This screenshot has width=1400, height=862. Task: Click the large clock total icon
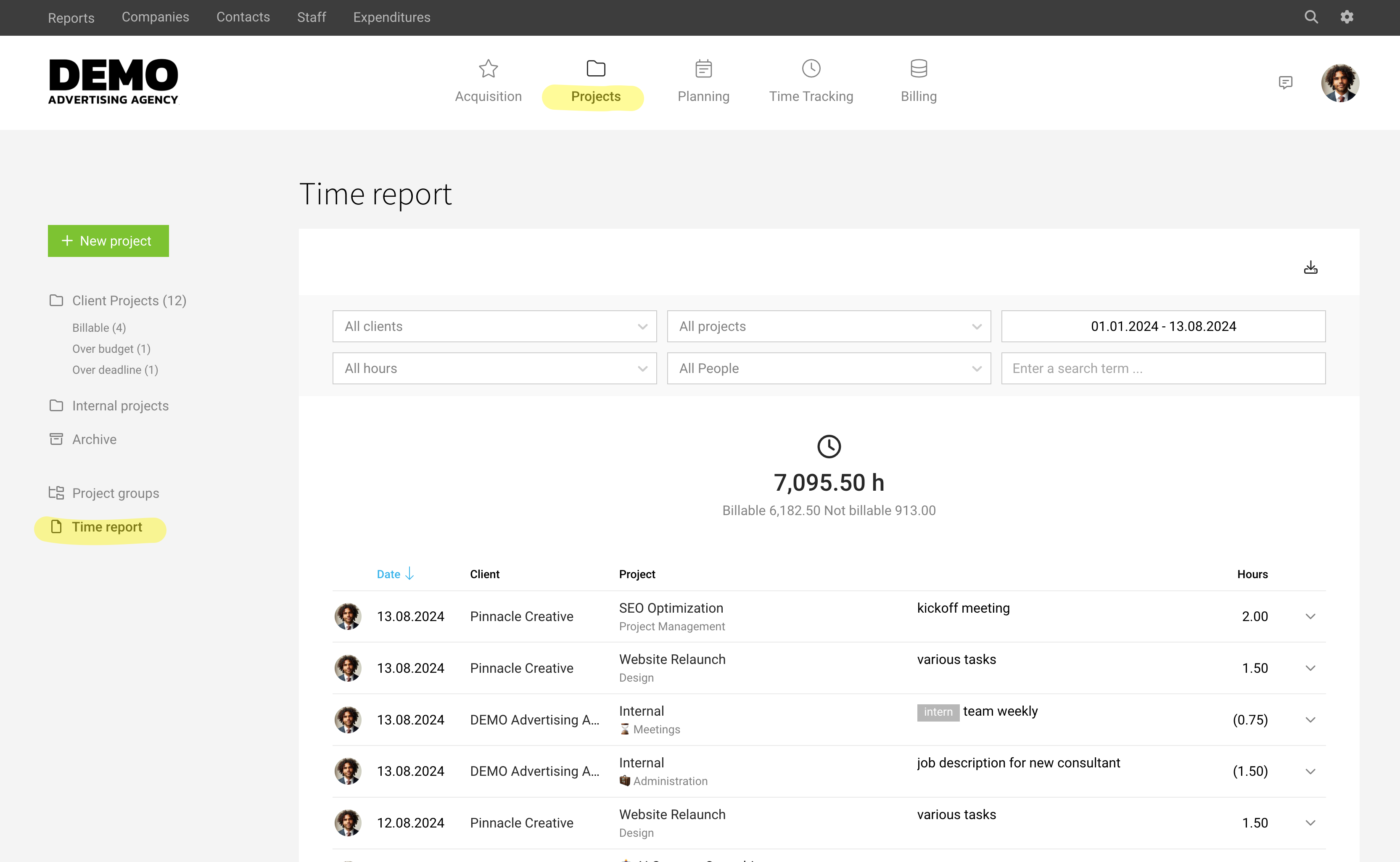[829, 447]
